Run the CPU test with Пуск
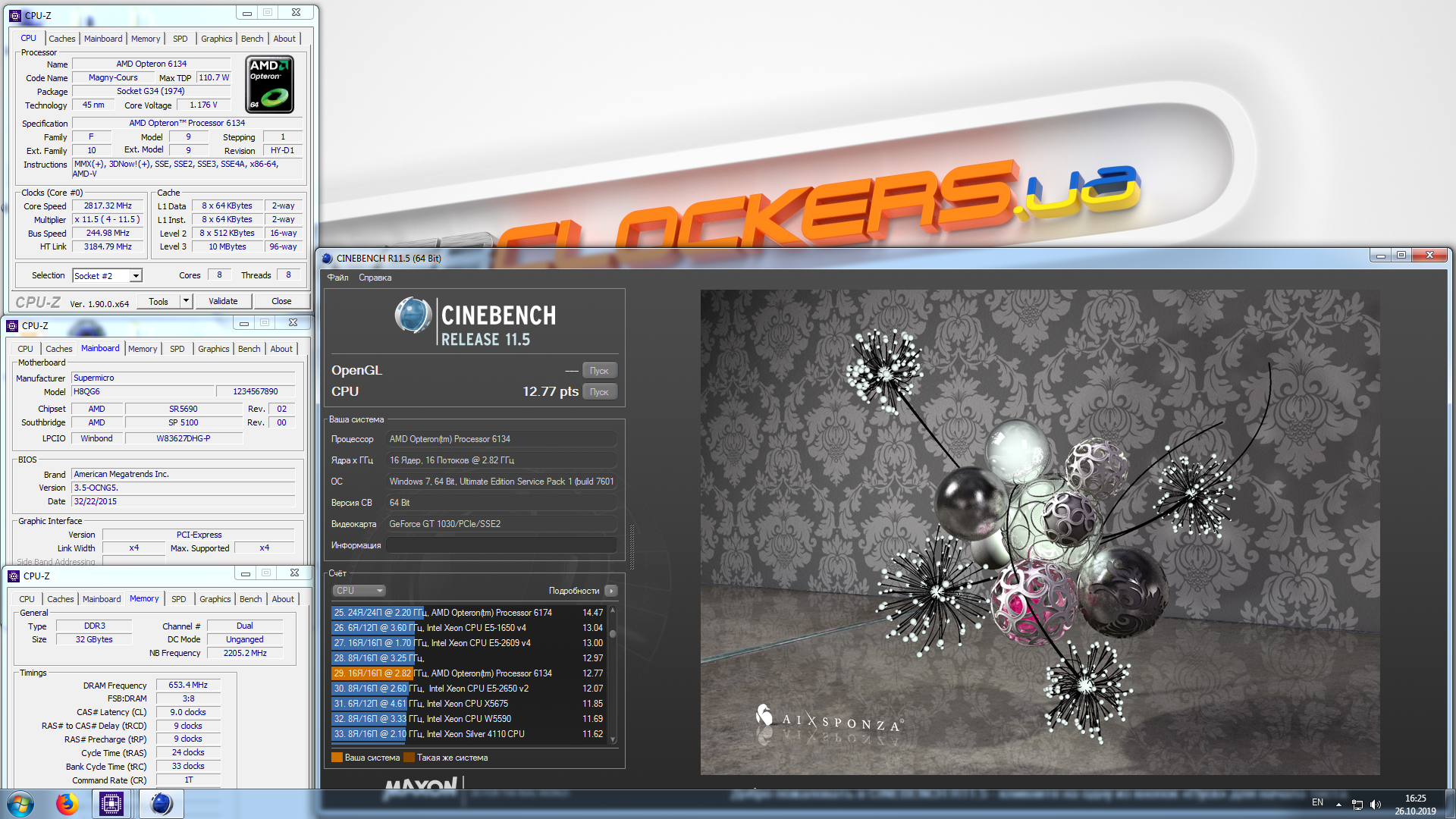1456x819 pixels. [599, 392]
